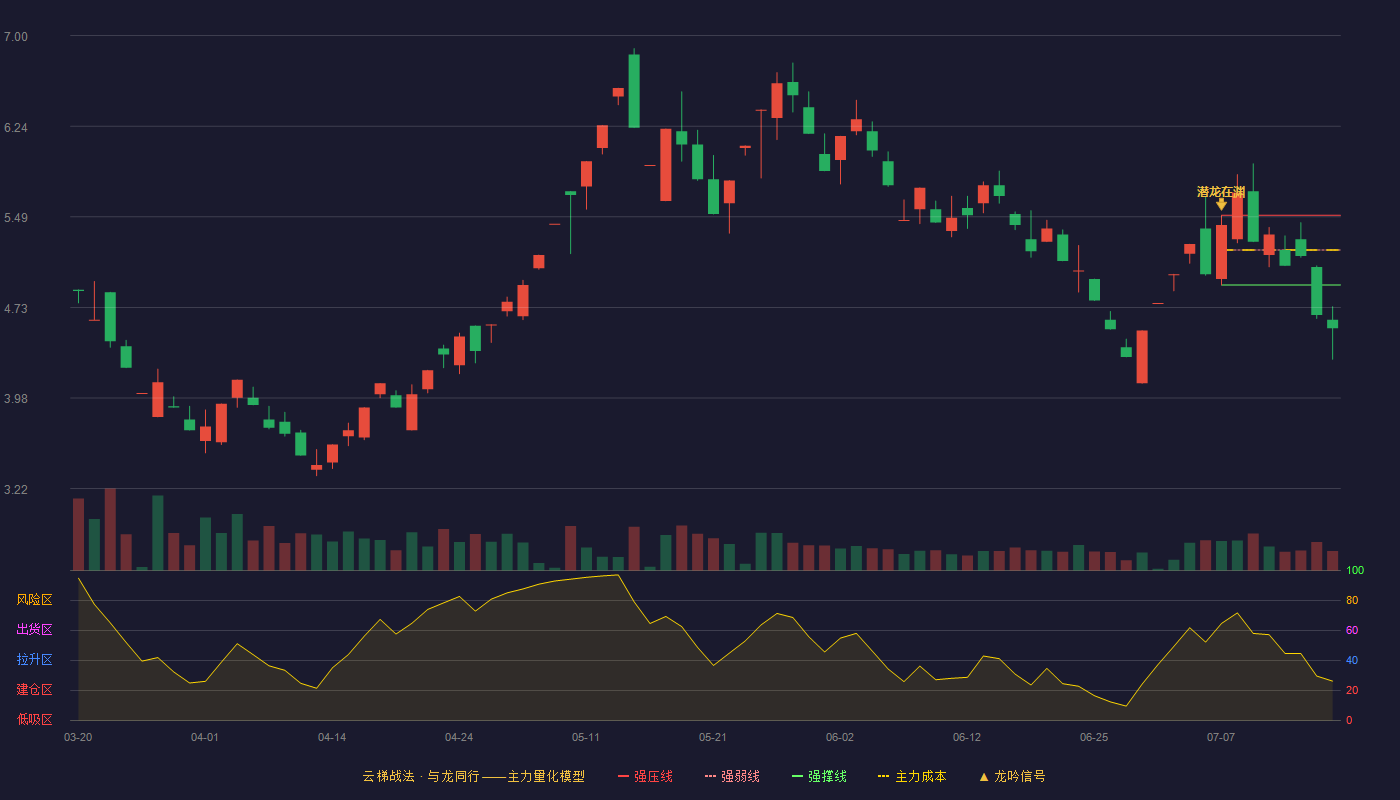Click the 3.98 price axis label
The width and height of the screenshot is (1400, 800).
click(x=15, y=399)
